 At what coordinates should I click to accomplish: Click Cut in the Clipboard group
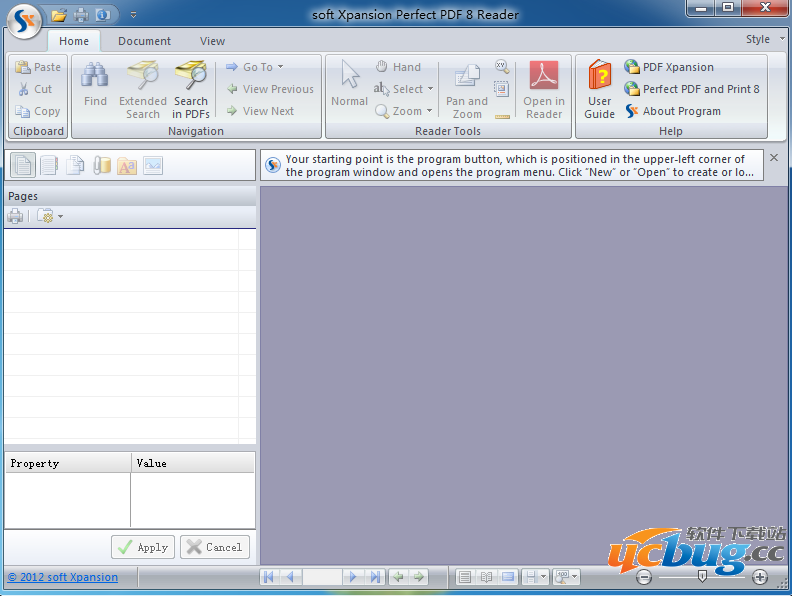click(35, 89)
